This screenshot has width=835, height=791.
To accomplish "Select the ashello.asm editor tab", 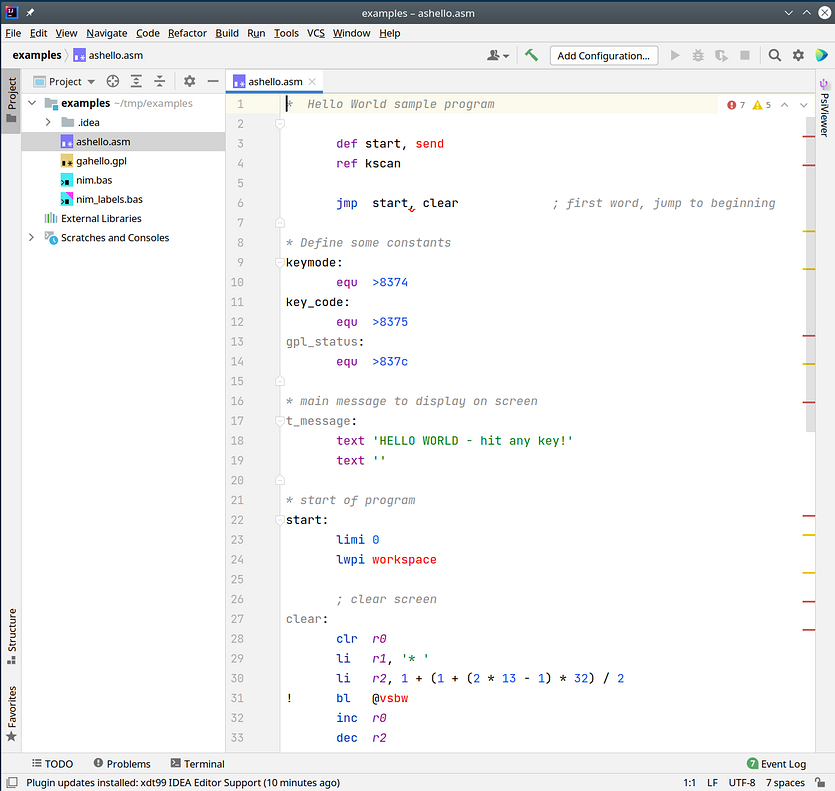I will [x=274, y=82].
